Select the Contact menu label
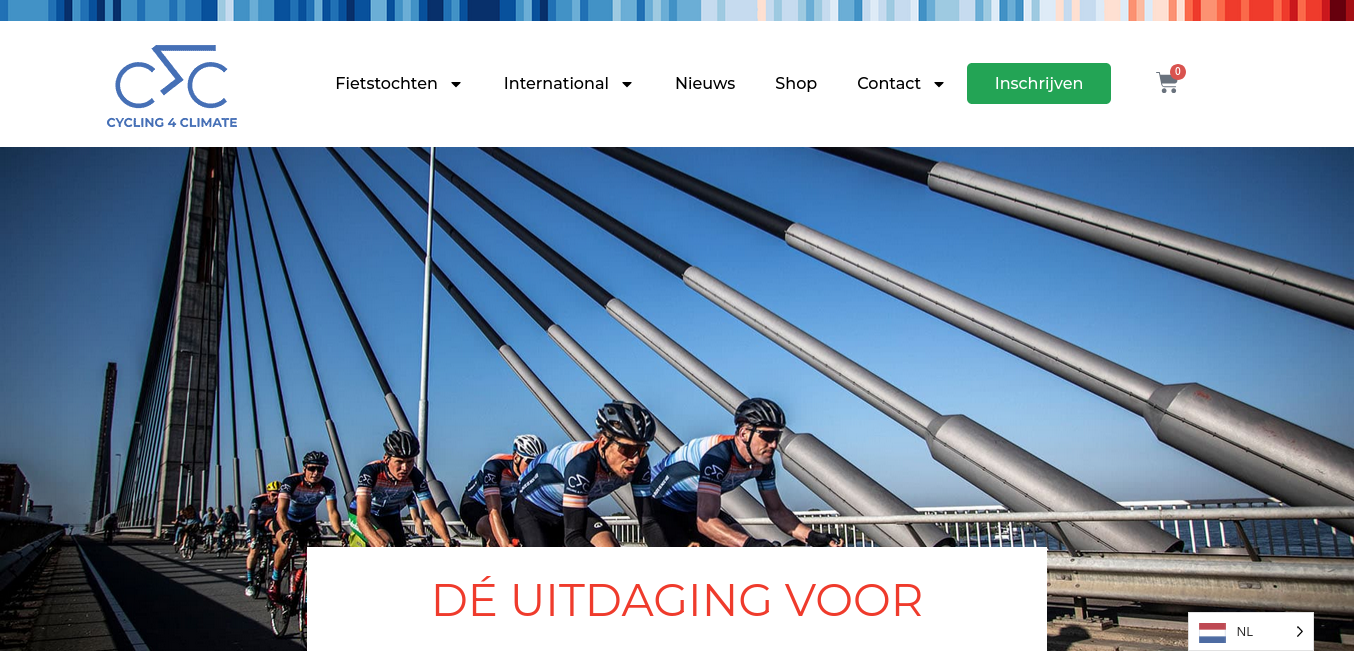 click(889, 83)
